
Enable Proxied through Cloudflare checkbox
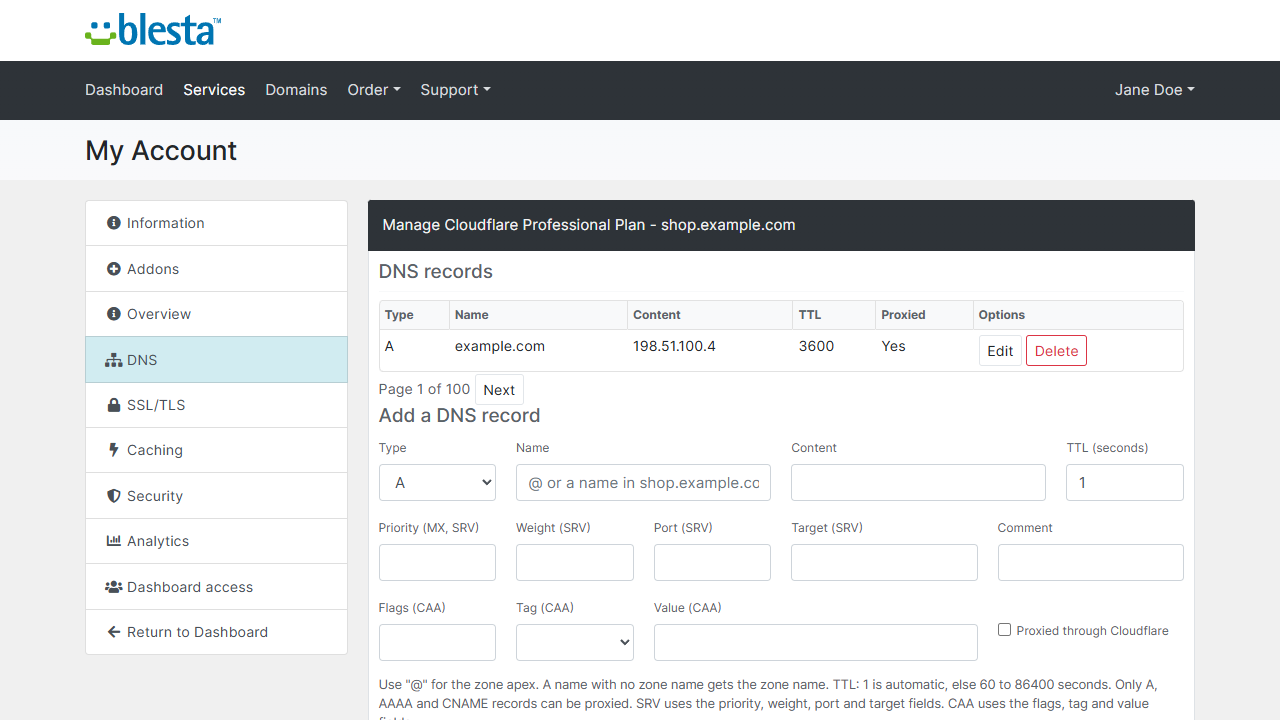(1005, 630)
